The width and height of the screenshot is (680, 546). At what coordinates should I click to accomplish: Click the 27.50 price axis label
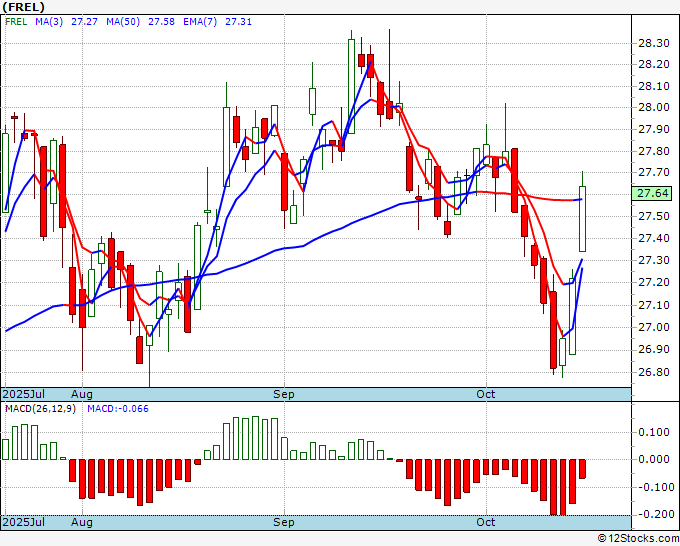pyautogui.click(x=653, y=216)
